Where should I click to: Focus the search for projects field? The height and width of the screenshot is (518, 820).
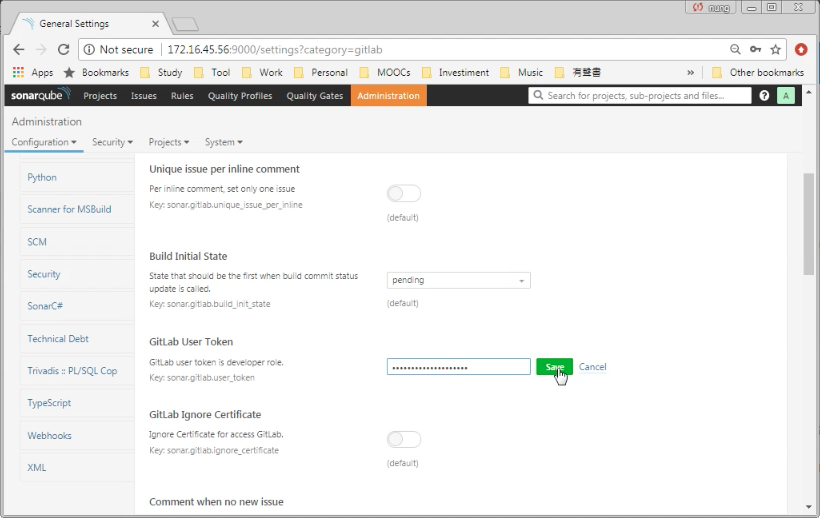[x=640, y=96]
